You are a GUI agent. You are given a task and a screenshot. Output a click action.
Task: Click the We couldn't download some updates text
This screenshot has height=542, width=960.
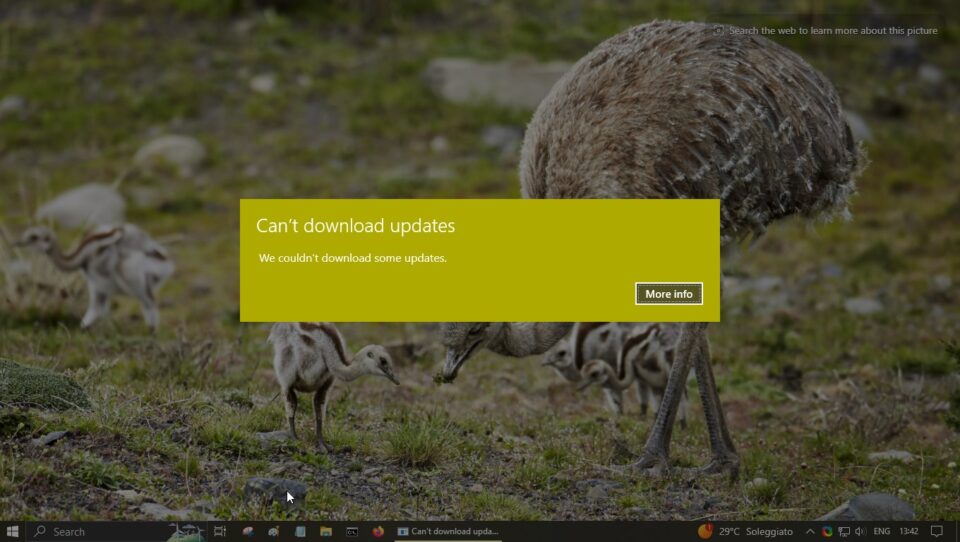[353, 258]
